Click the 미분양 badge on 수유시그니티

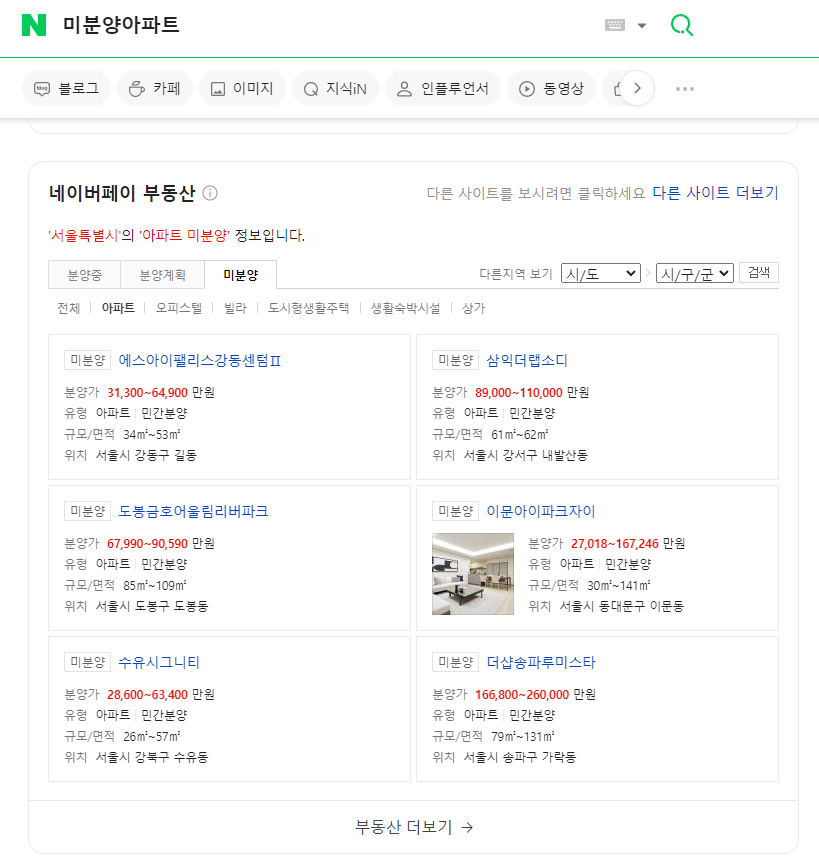pos(87,662)
